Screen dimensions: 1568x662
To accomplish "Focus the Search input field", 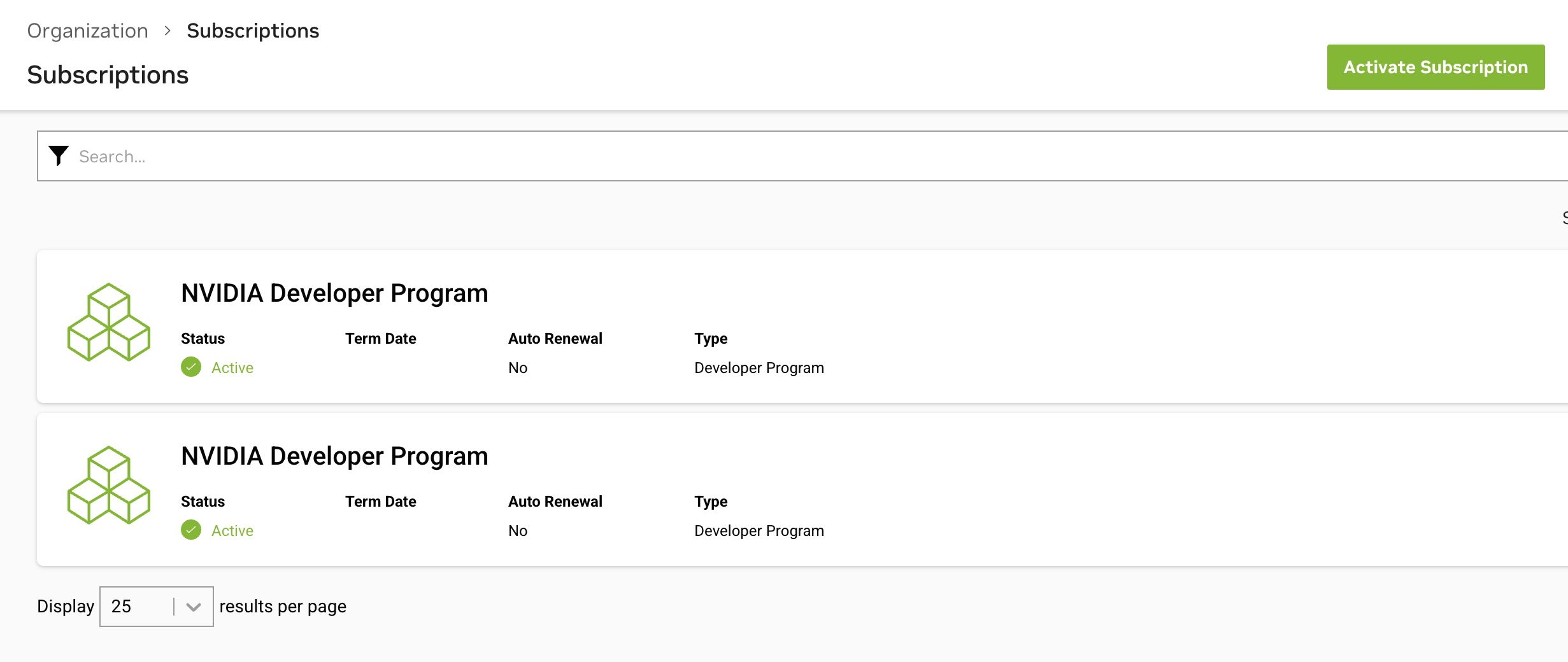I will (x=764, y=157).
